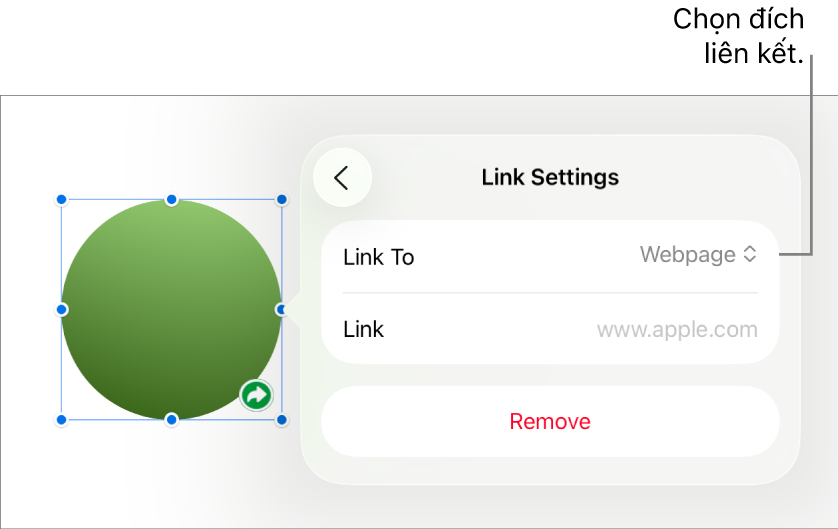Screen dimensions: 838x529
Task: Click the middle-left selection handle
Action: (x=61, y=309)
